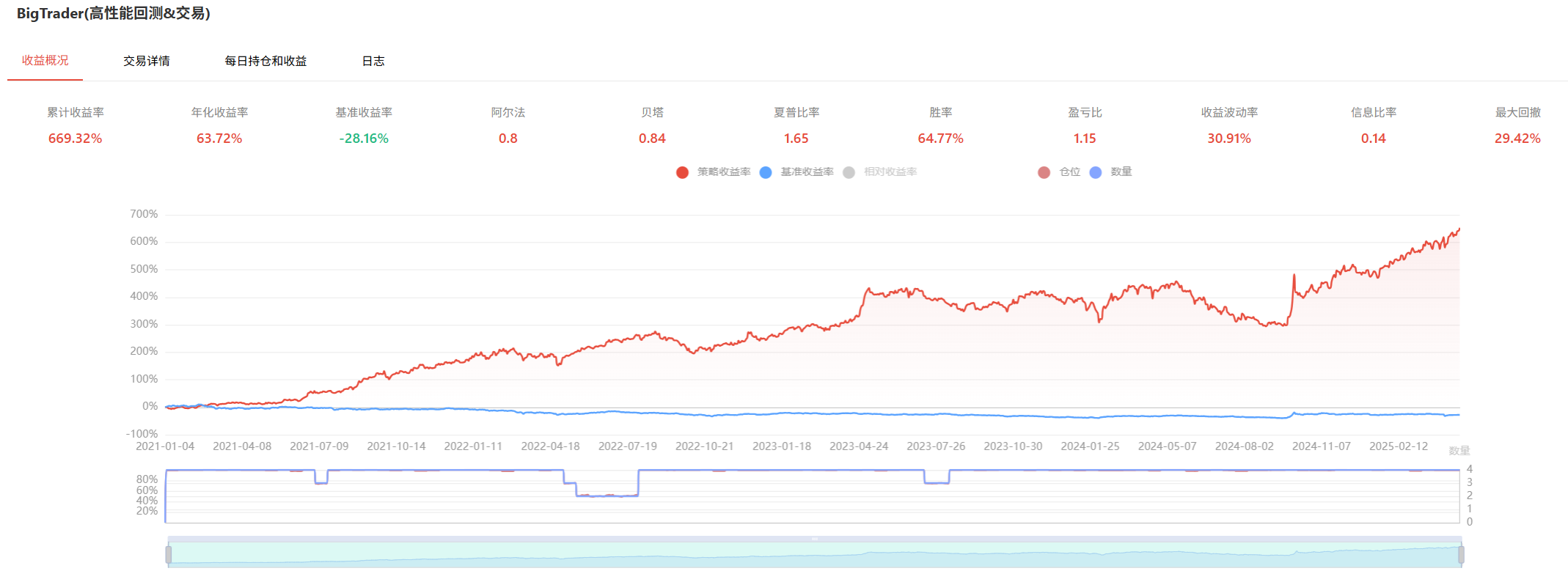Click the right handle of the zoom slider
This screenshot has width=1568, height=582.
(x=1461, y=555)
